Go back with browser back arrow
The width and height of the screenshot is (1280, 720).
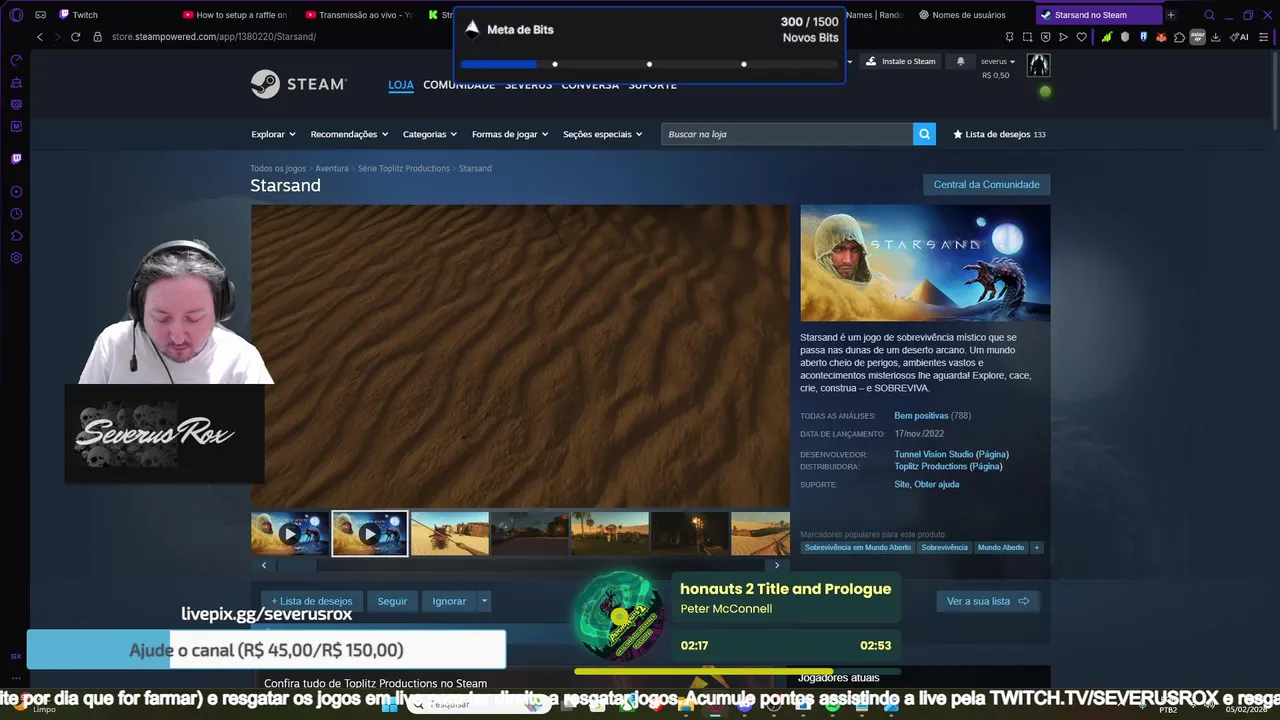[x=40, y=37]
